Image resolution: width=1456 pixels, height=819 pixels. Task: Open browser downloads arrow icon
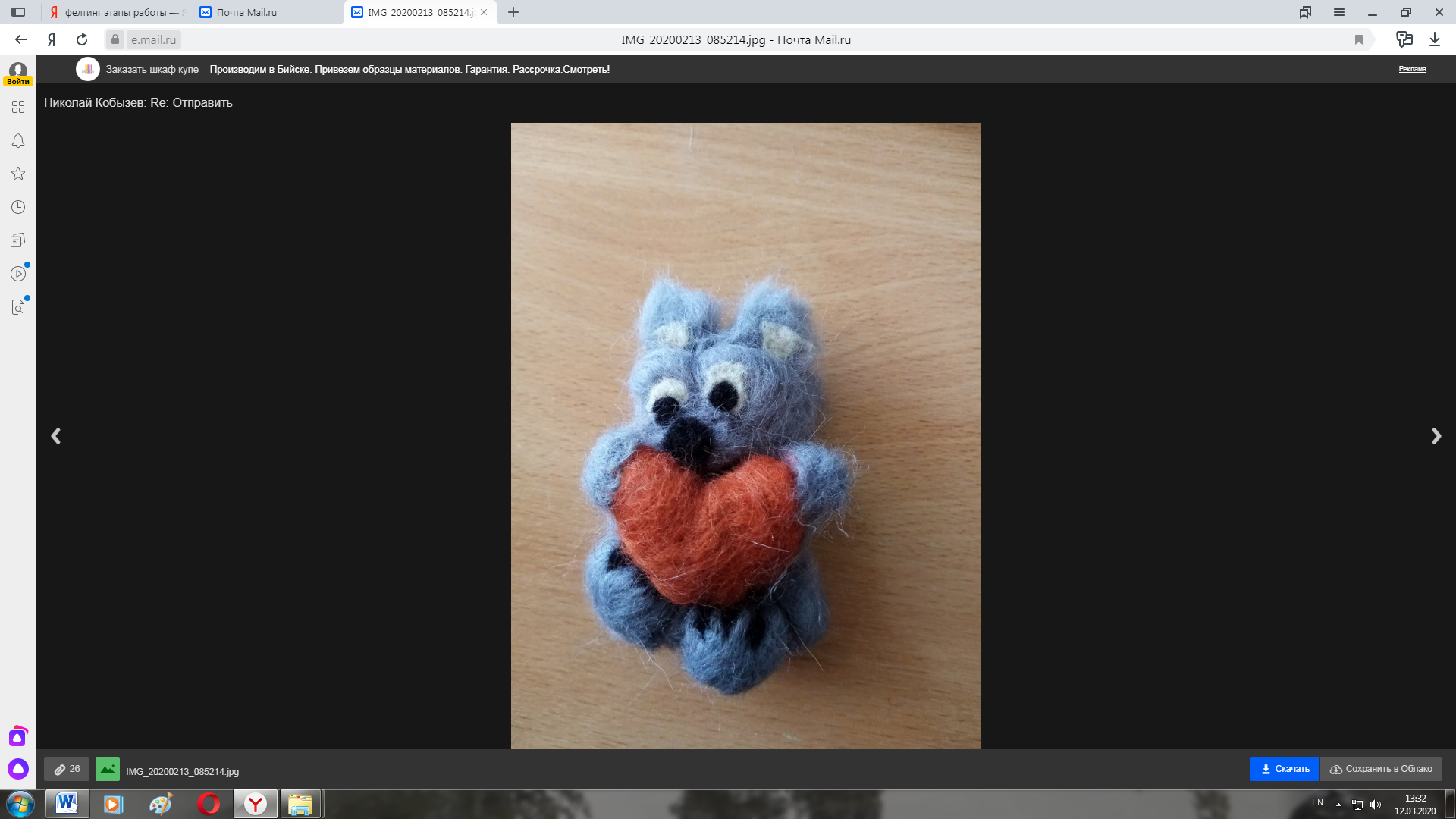click(x=1435, y=39)
